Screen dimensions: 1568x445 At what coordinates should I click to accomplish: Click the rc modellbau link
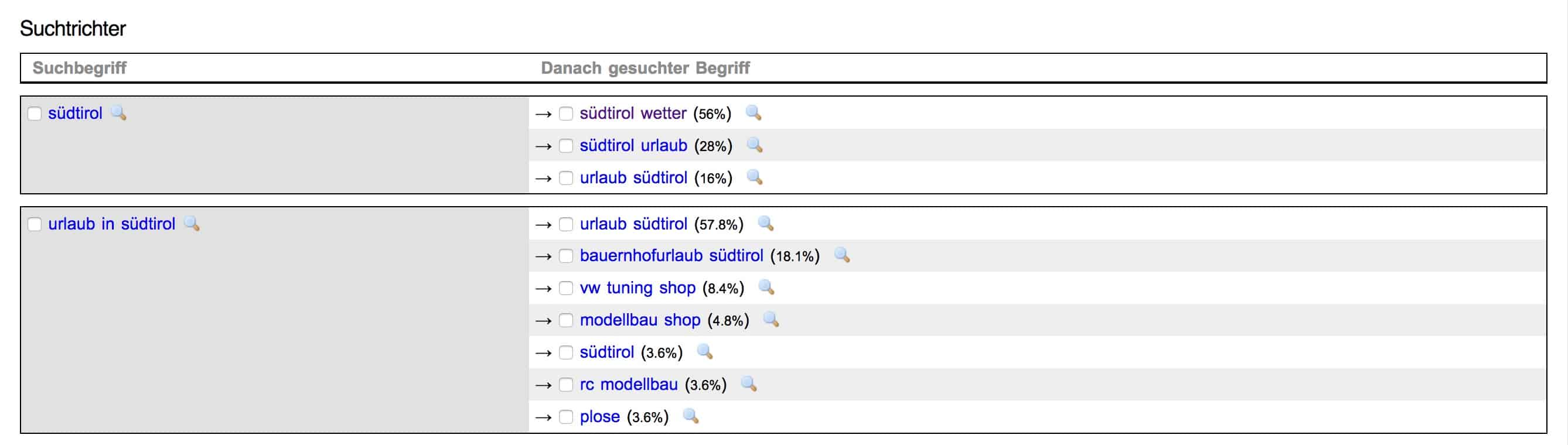pos(629,384)
